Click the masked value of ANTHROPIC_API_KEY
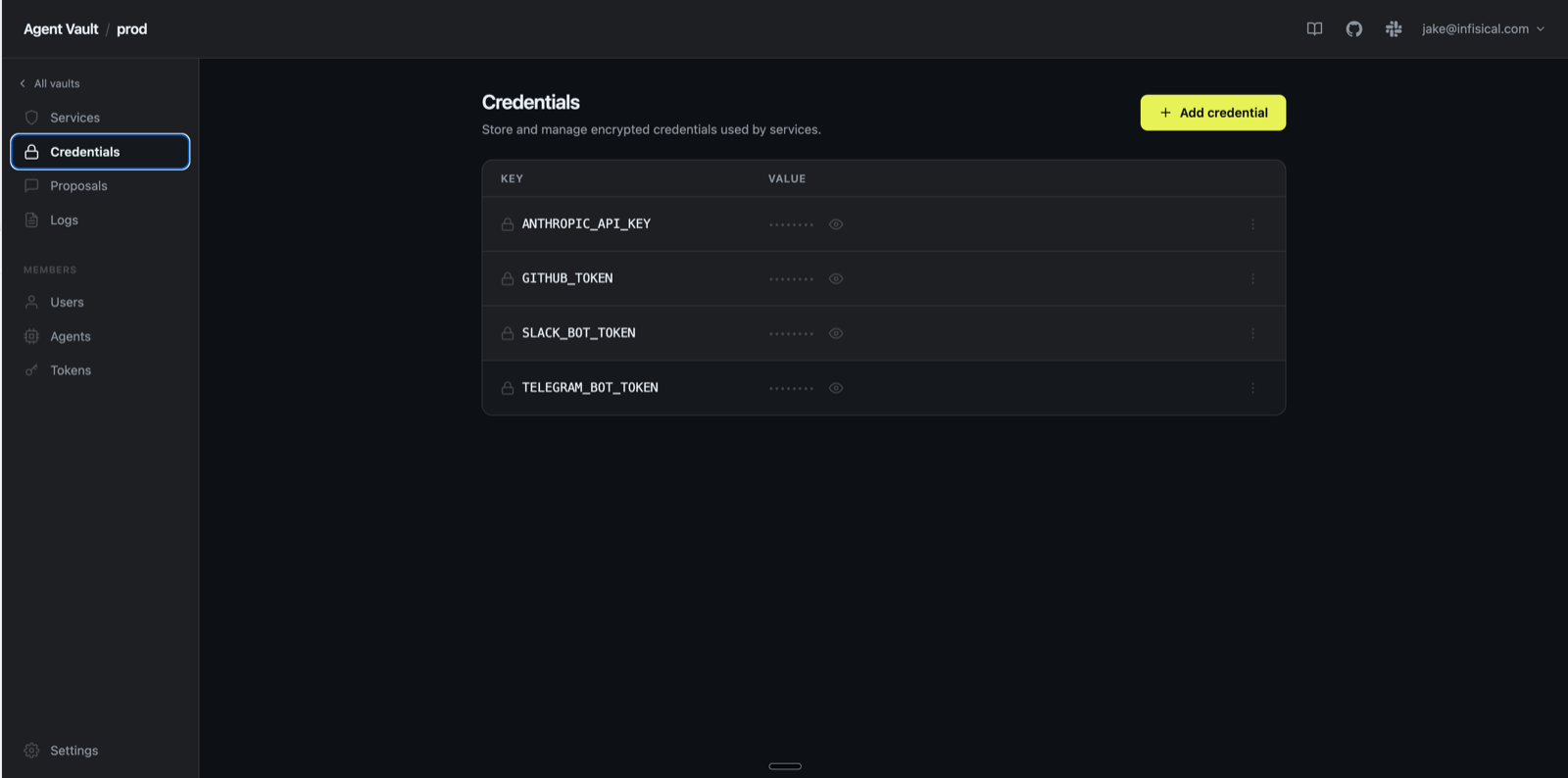 pyautogui.click(x=791, y=224)
